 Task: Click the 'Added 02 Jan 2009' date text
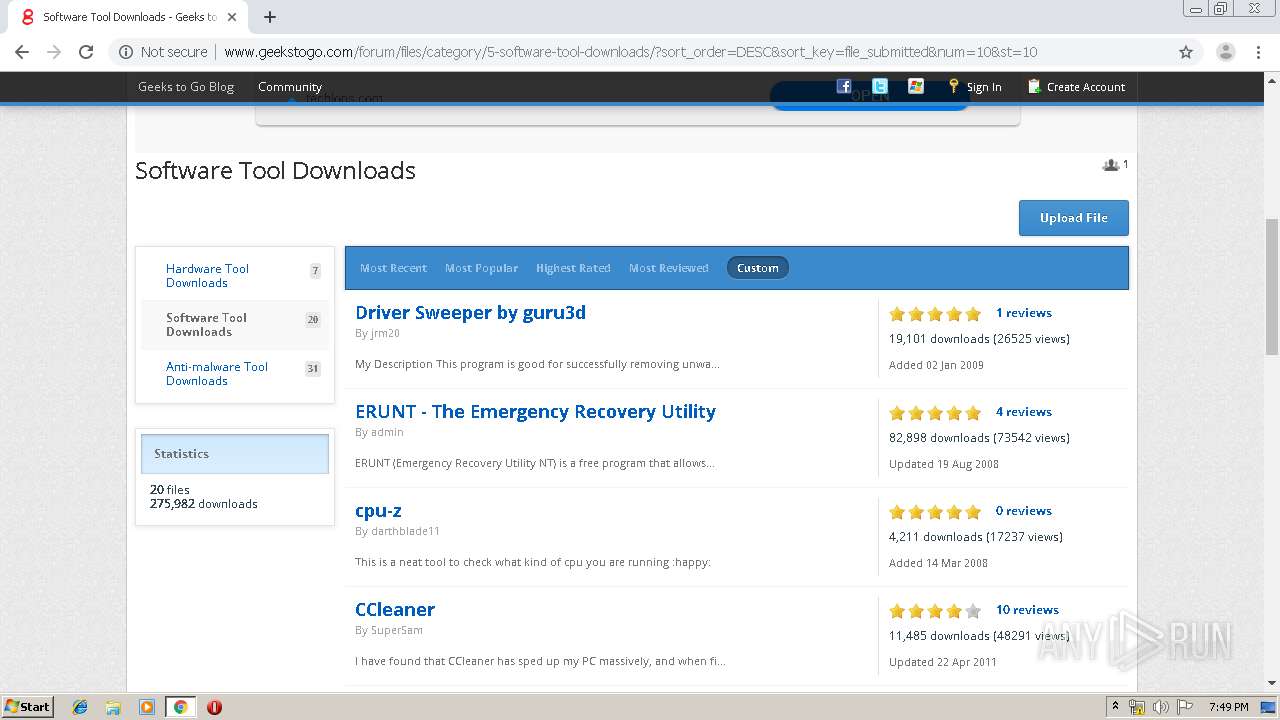pos(936,365)
